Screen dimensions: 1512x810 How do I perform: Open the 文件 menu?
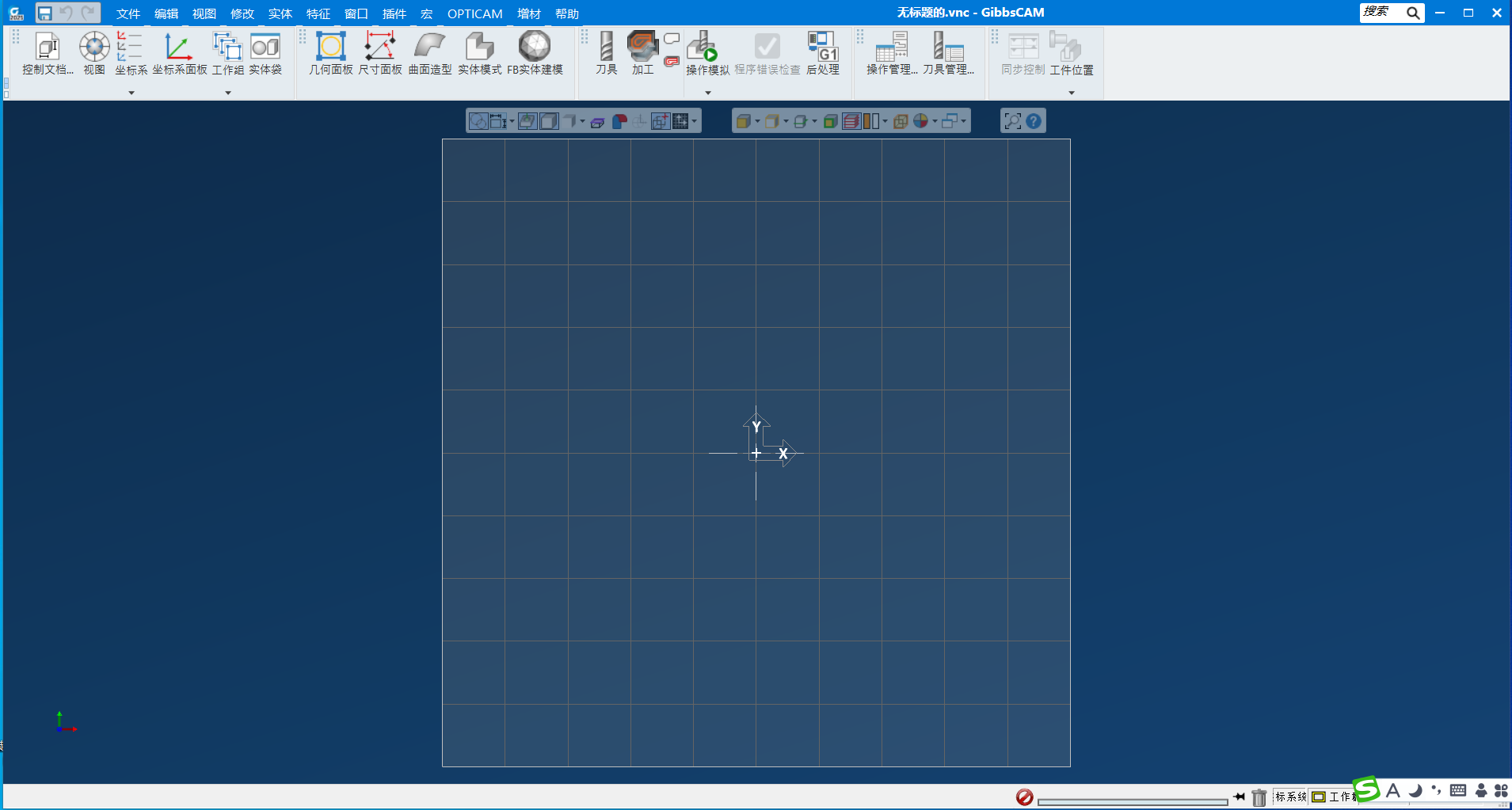pyautogui.click(x=128, y=13)
